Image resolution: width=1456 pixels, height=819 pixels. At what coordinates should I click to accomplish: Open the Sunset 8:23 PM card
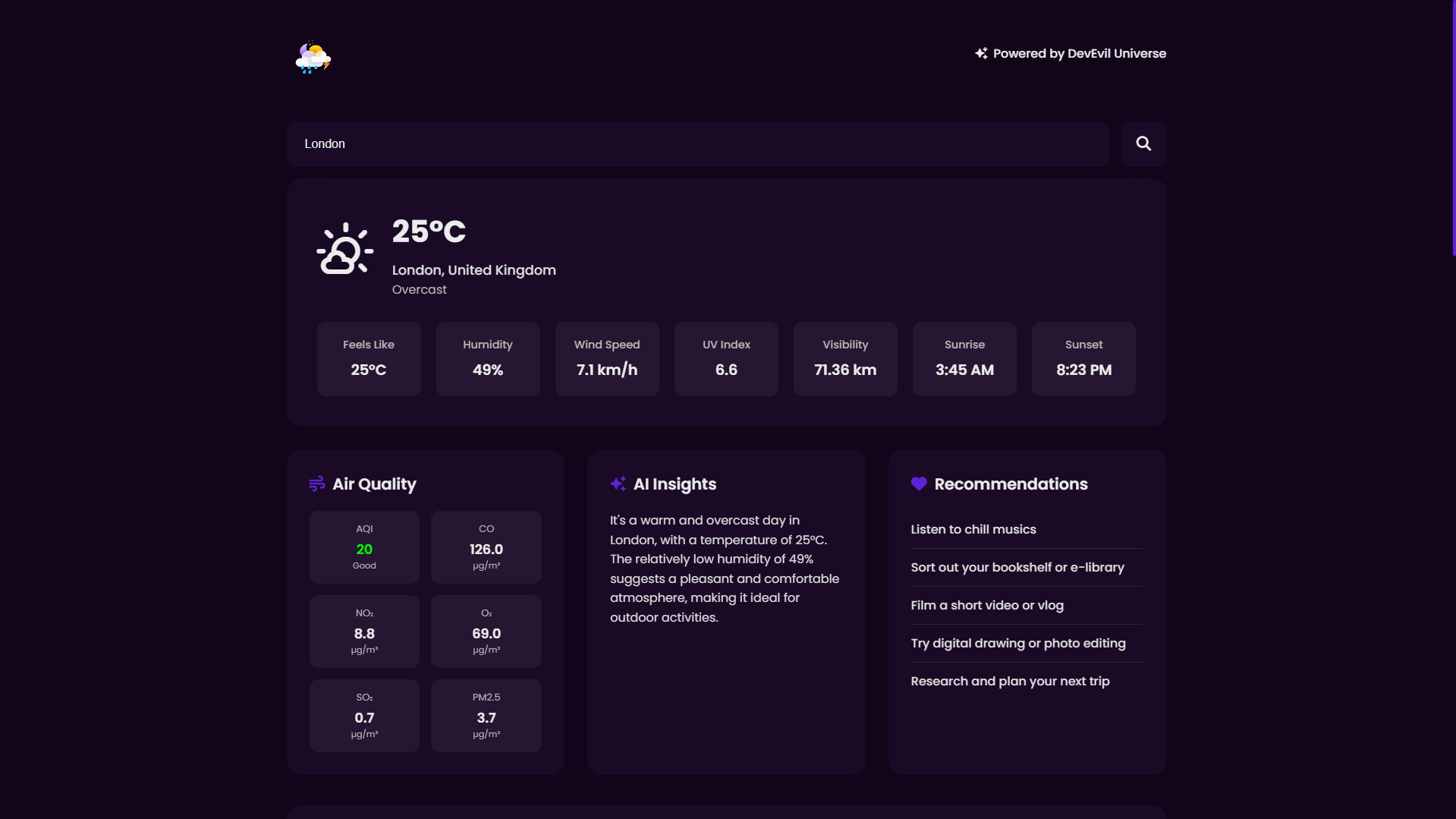point(1083,359)
